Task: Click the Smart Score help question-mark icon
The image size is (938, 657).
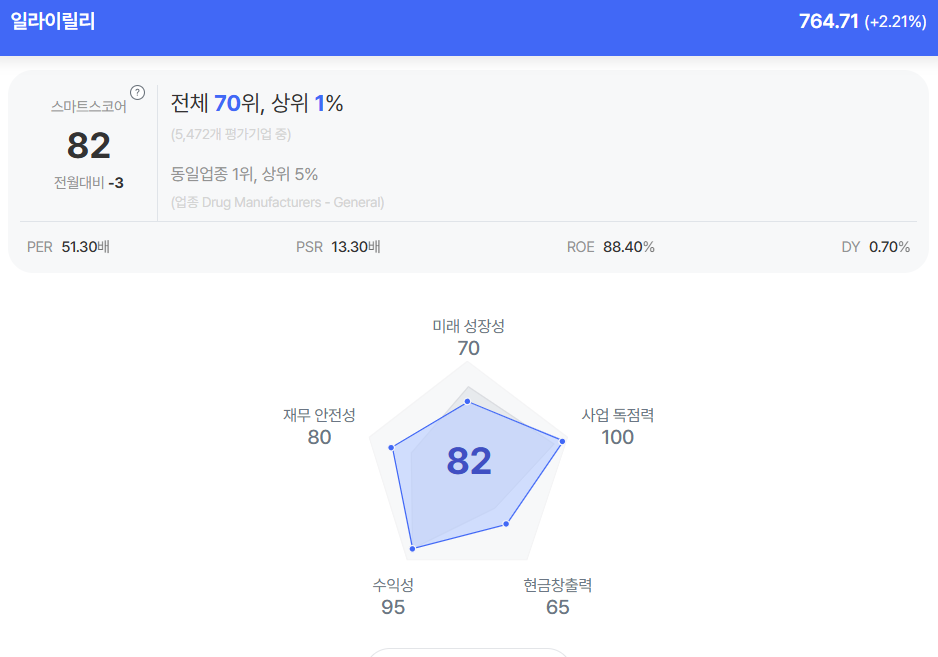Action: click(x=138, y=93)
